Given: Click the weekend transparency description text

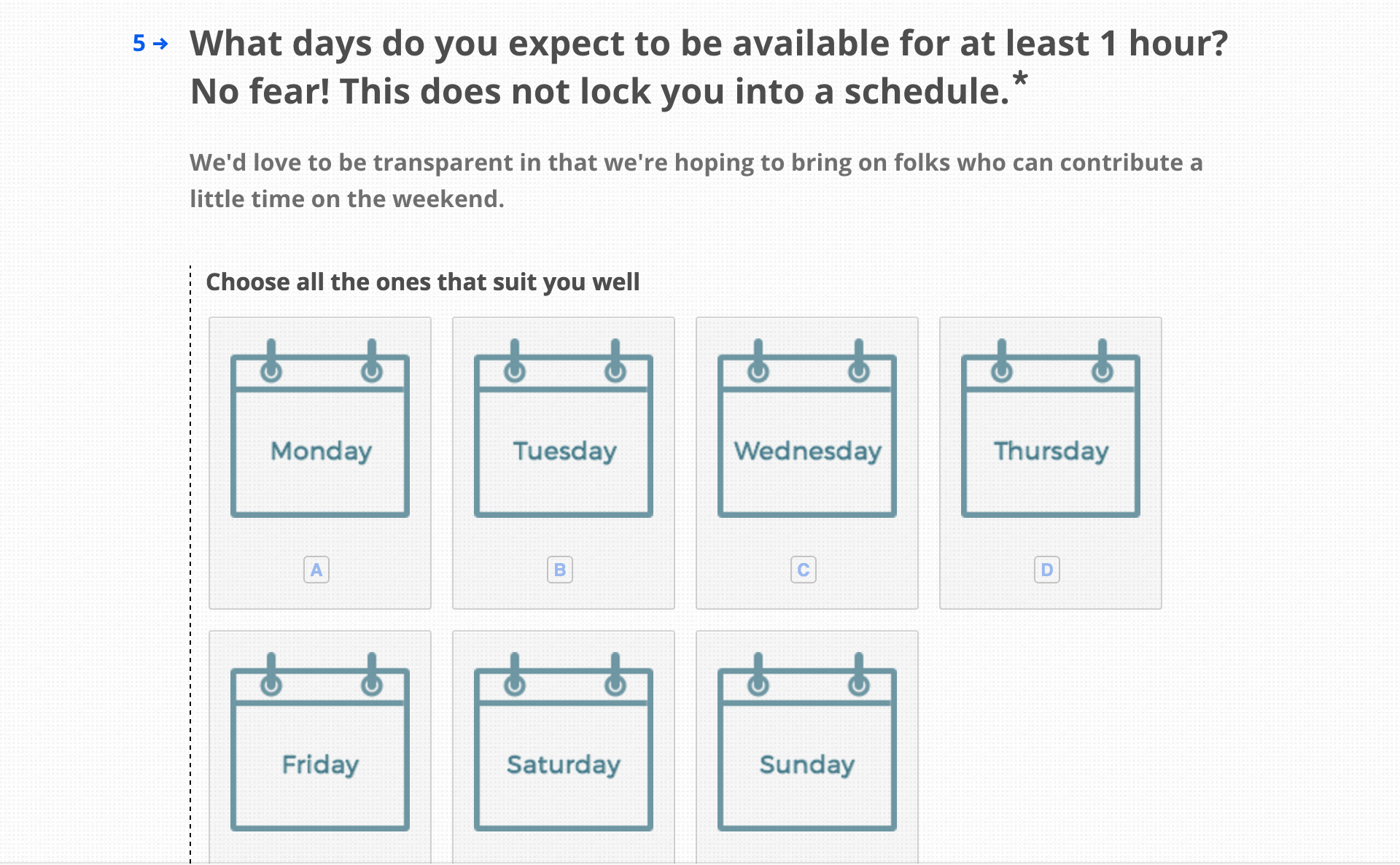Looking at the screenshot, I should (x=696, y=180).
